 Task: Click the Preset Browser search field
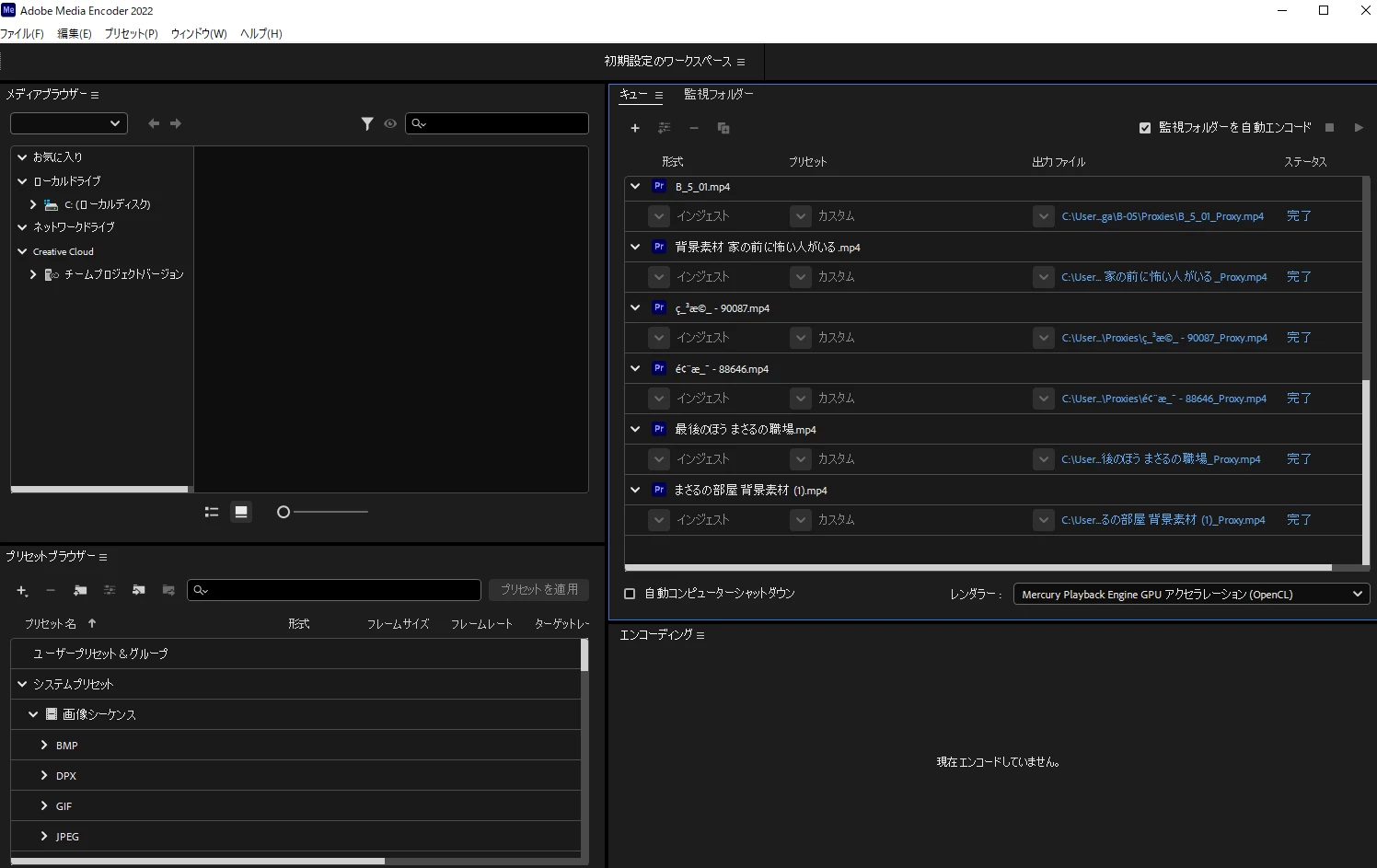[334, 590]
